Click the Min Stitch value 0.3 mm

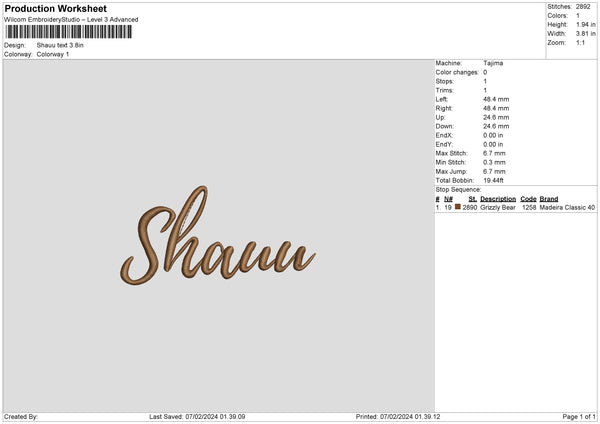click(x=494, y=162)
